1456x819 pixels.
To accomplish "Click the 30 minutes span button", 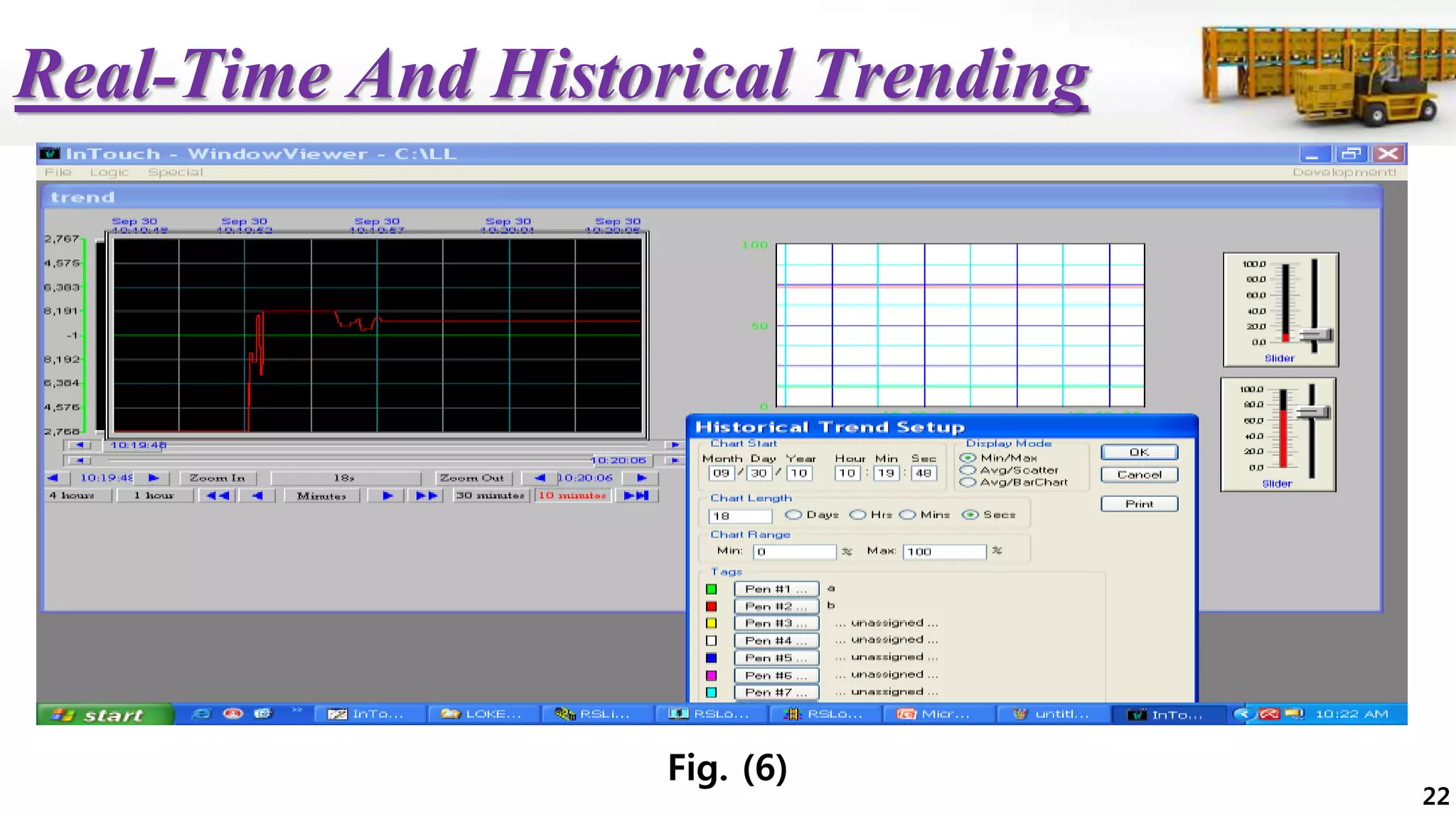I will [x=491, y=496].
